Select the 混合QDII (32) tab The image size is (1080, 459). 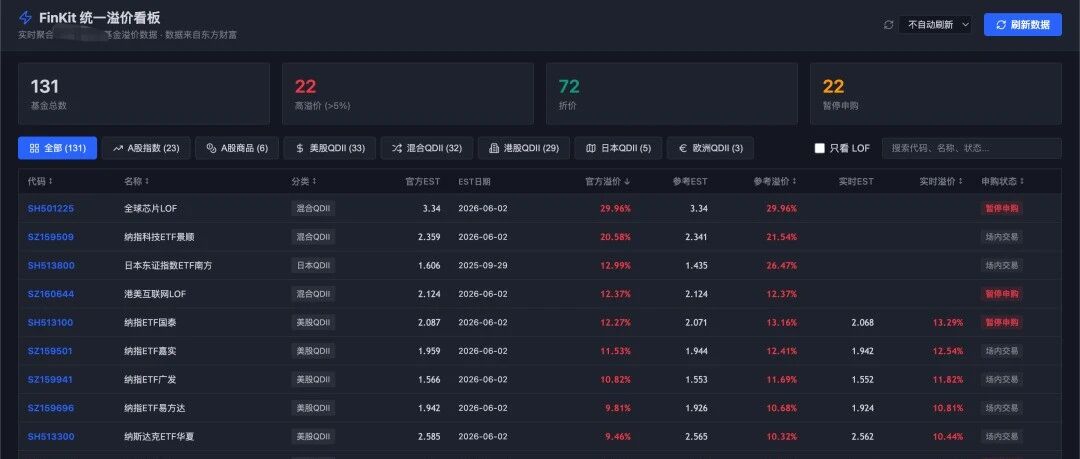(x=427, y=148)
